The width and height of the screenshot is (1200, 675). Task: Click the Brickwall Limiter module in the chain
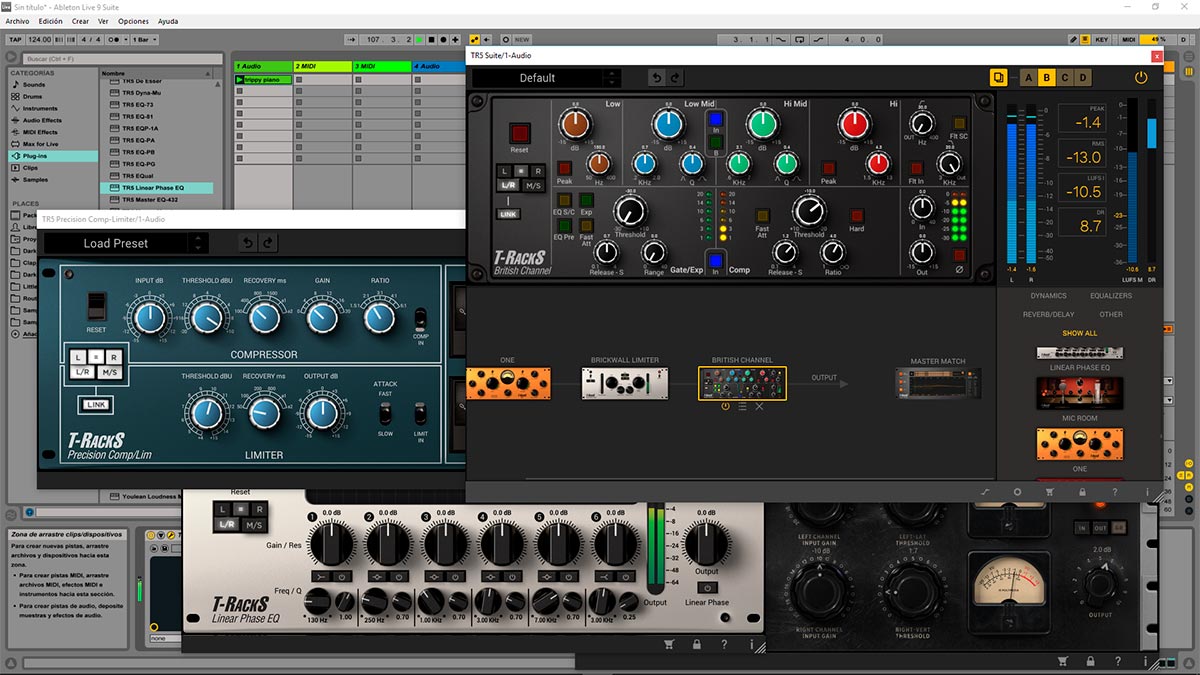point(625,384)
